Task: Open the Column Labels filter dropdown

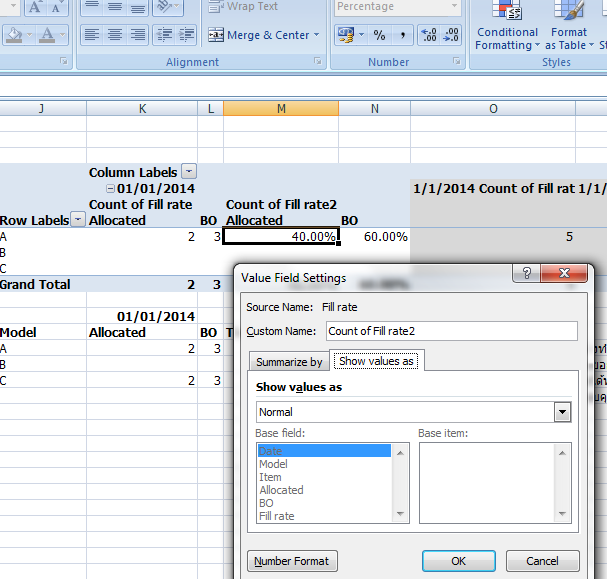Action: pos(189,172)
